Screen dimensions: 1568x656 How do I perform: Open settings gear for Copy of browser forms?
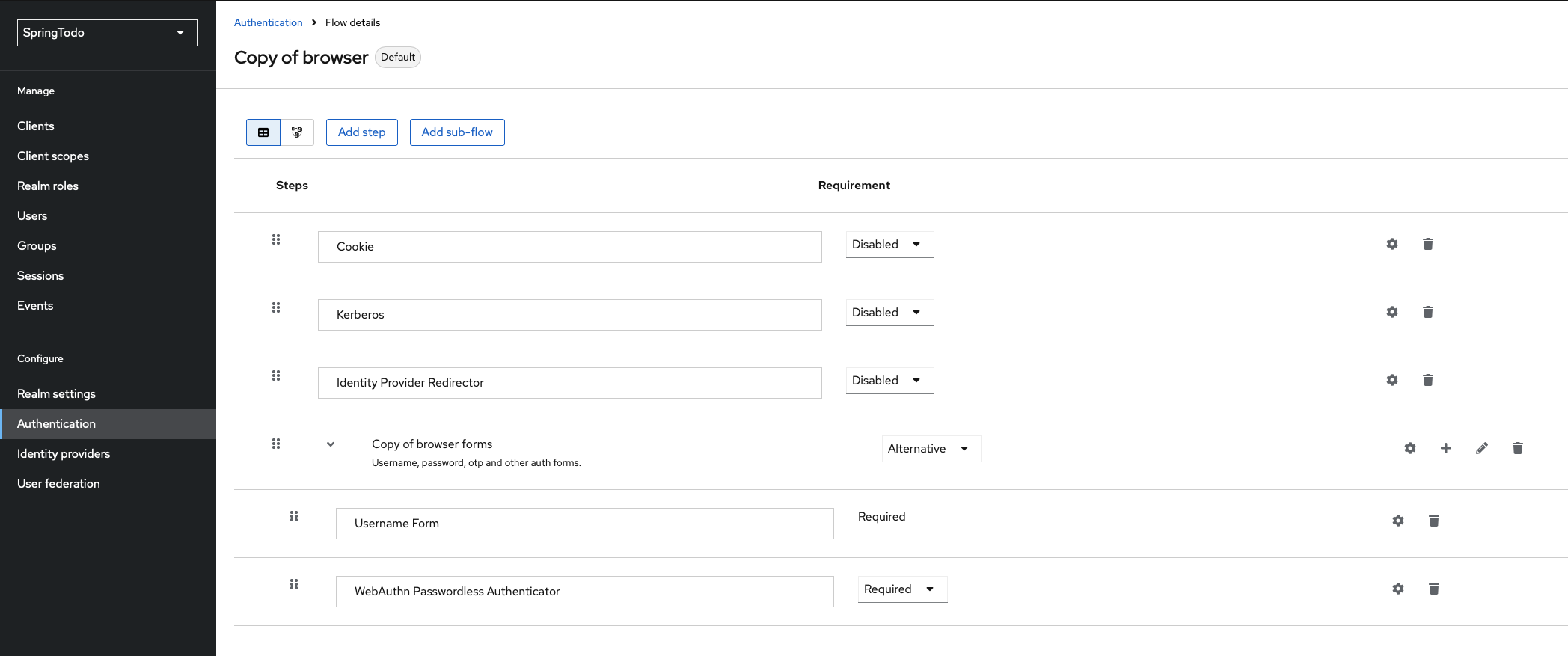click(1410, 448)
